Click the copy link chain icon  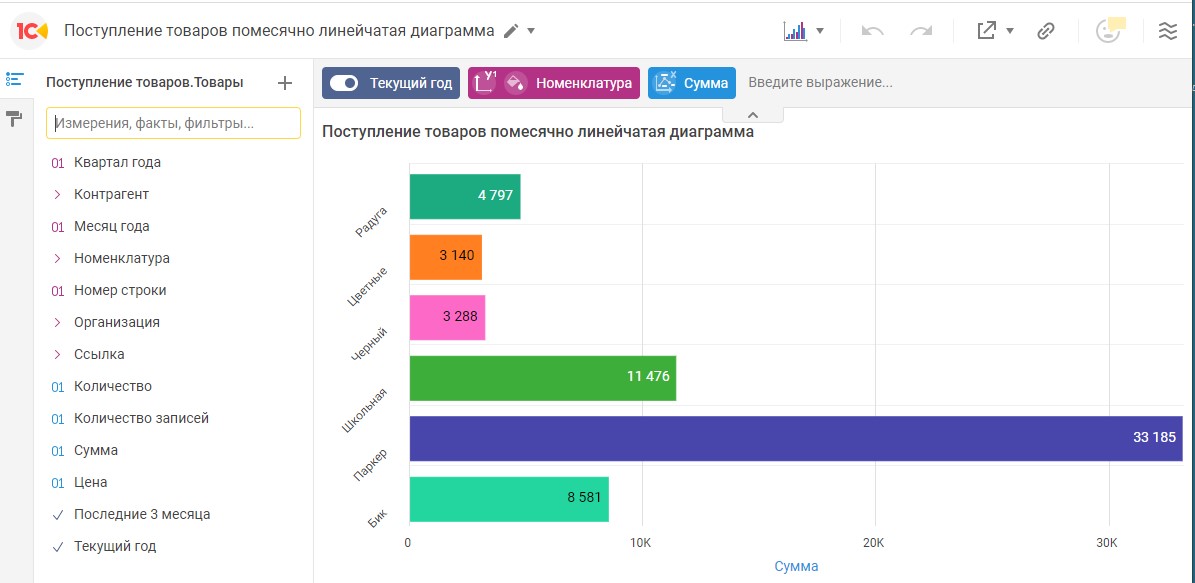pos(1046,31)
